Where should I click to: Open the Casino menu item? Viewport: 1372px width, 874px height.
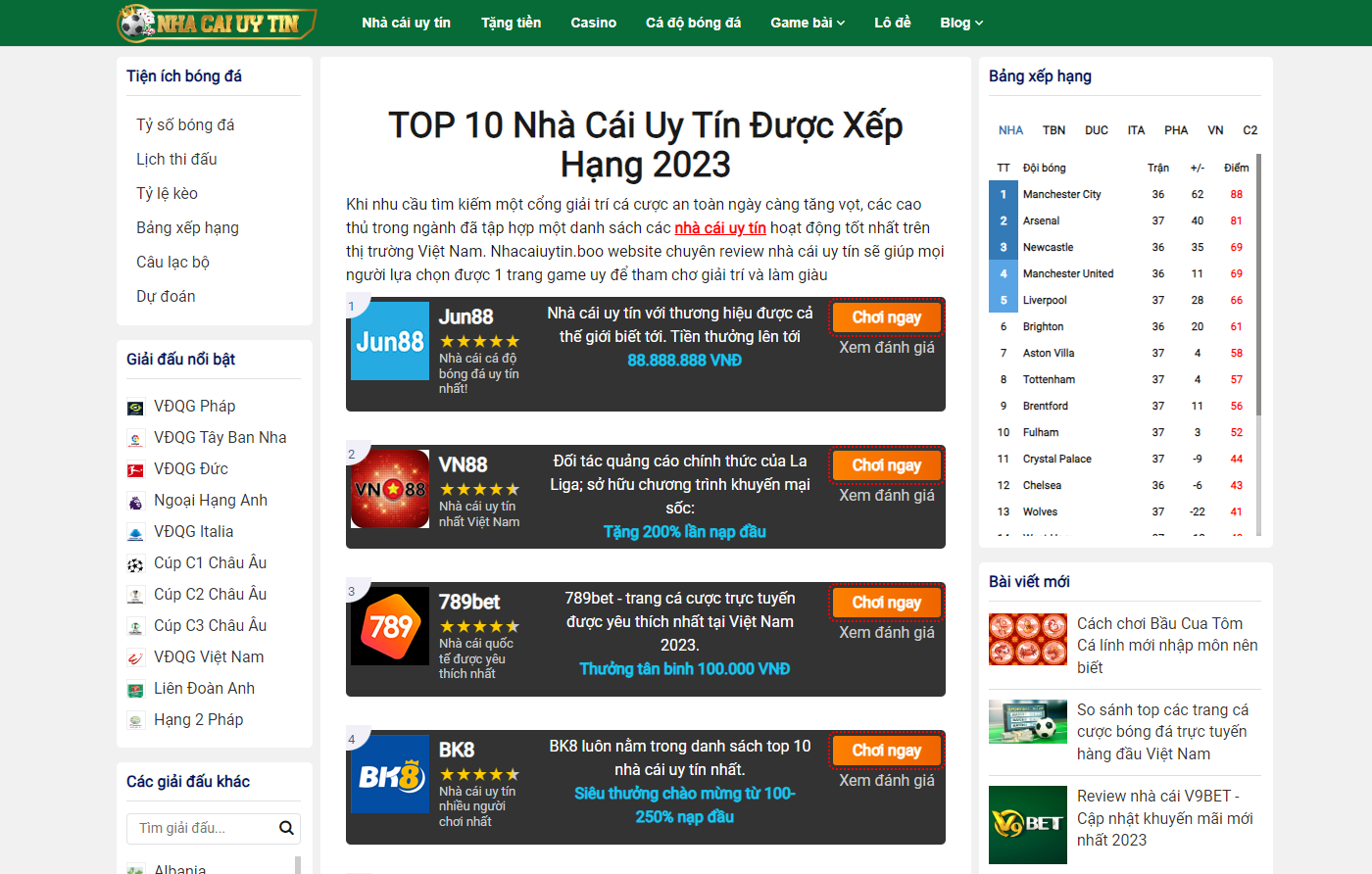pyautogui.click(x=593, y=23)
